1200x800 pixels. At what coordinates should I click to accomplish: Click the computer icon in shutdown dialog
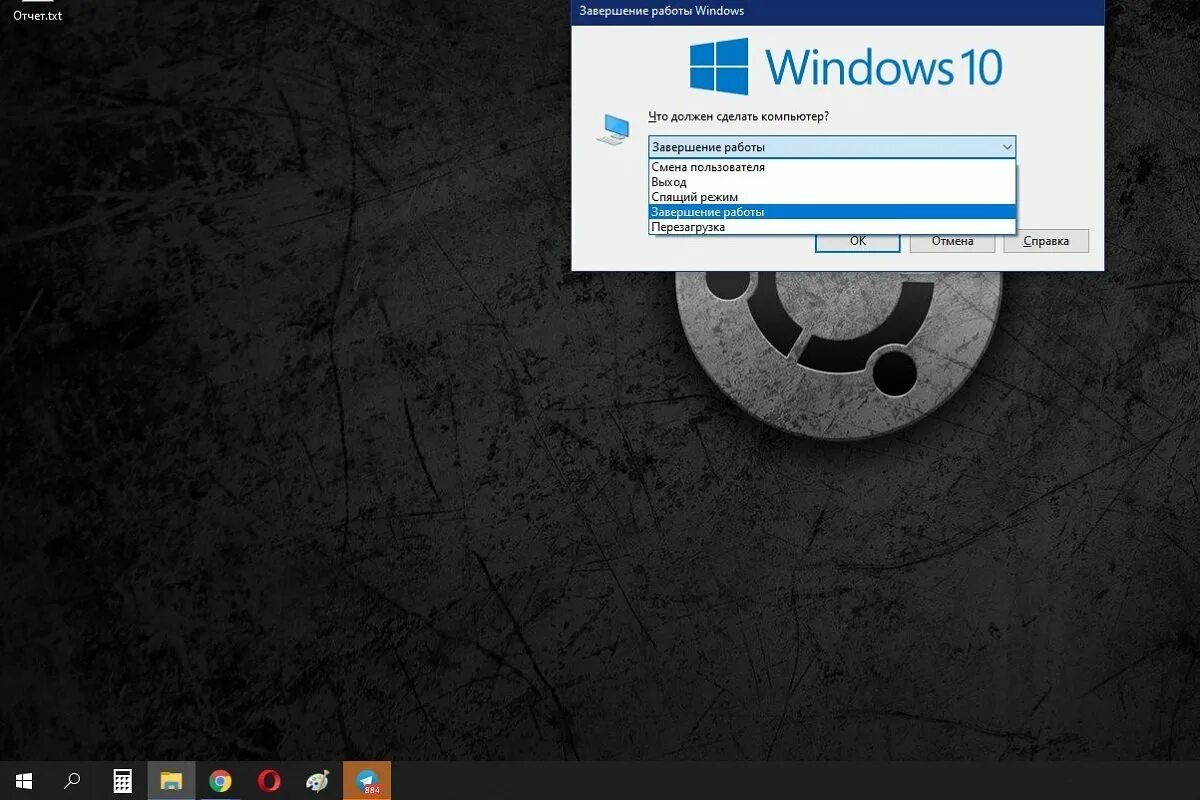613,129
